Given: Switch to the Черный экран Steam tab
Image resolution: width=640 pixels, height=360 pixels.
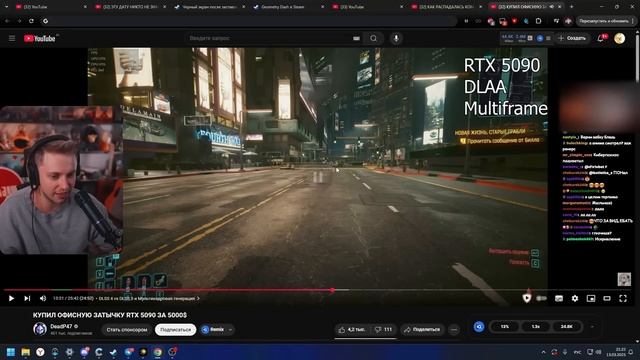Looking at the screenshot, I should coord(208,7).
